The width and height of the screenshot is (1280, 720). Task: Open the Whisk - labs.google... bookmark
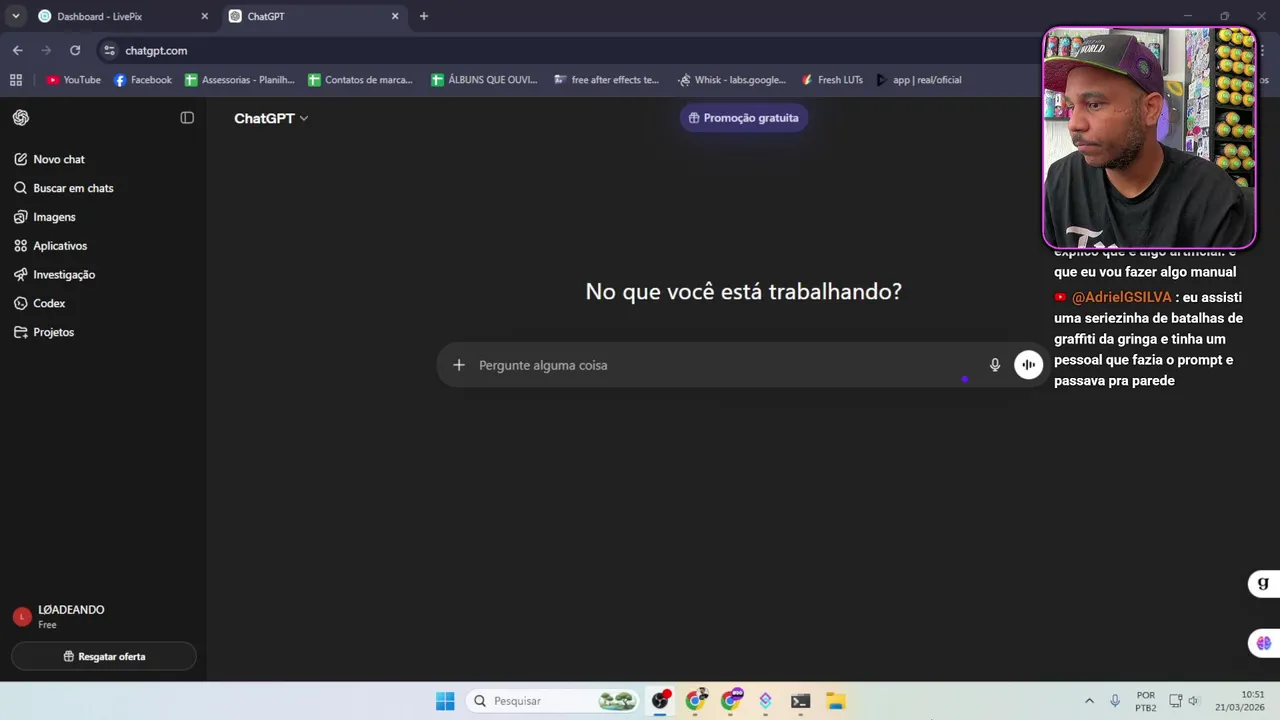732,80
